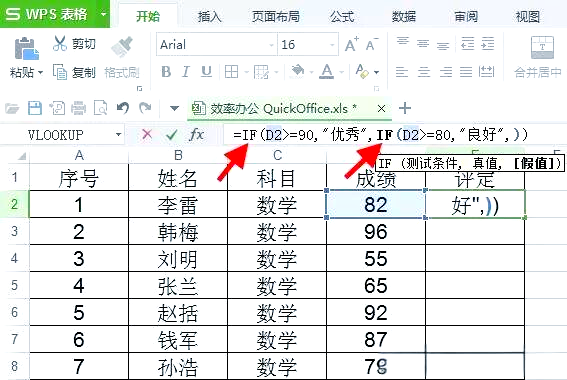
Task: Cancel formula entry with red X
Action: point(147,135)
